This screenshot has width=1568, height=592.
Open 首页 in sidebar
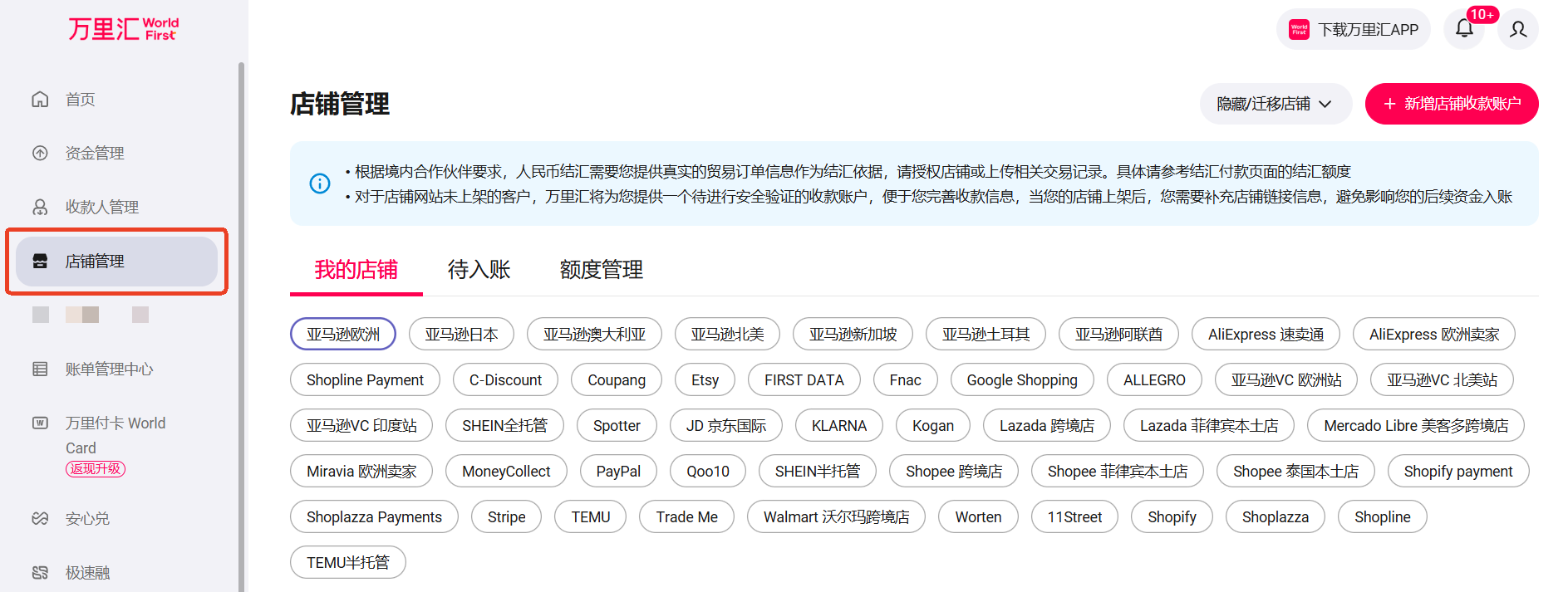point(81,100)
